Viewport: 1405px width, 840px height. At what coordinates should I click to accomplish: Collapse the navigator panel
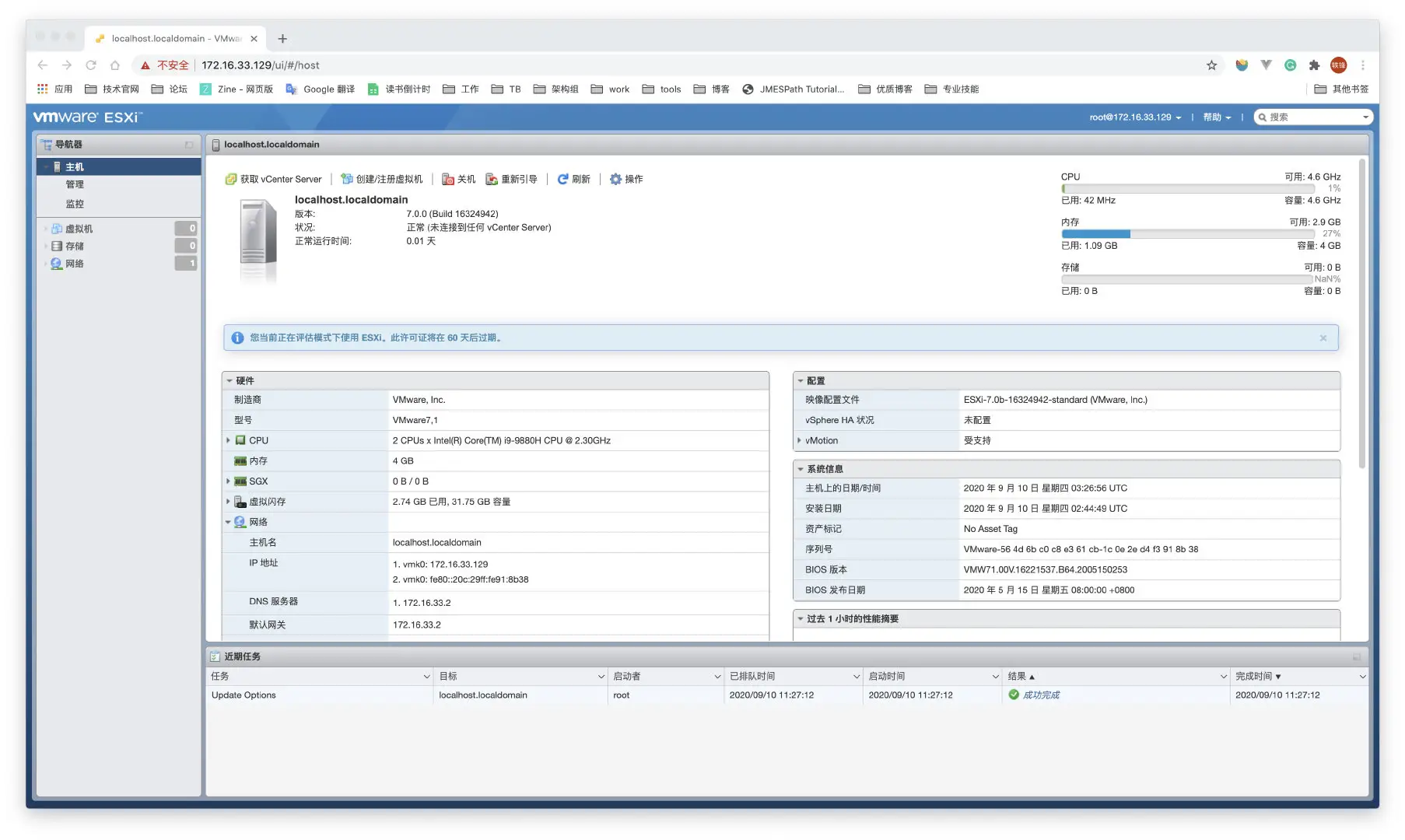[188, 145]
